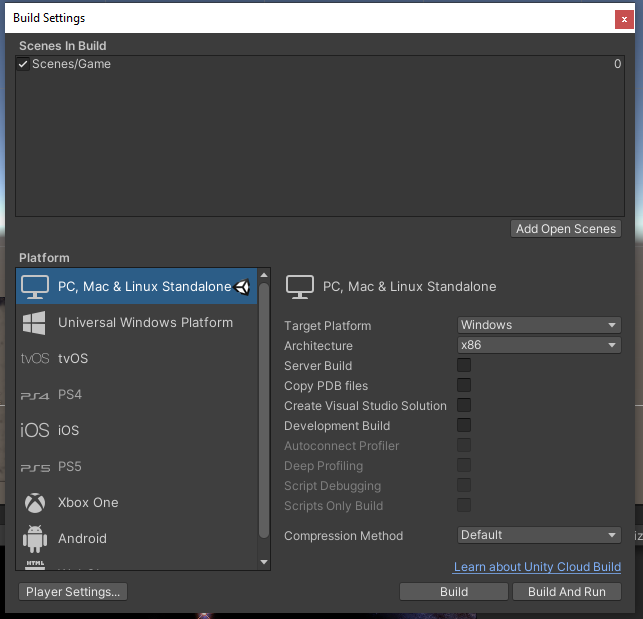Open the Target Platform dropdown showing Windows

(x=539, y=325)
